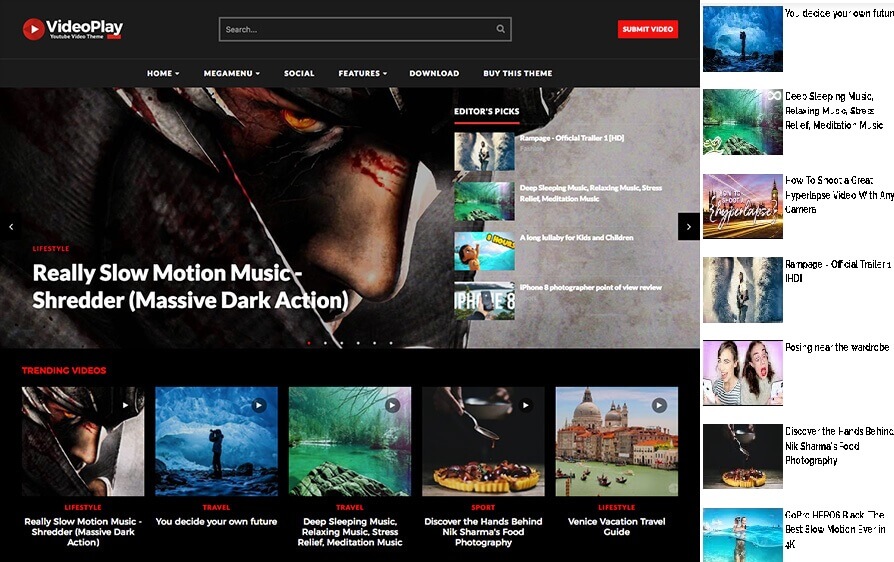
Task: Click the iPhone 8 thumbnail
Action: click(484, 301)
